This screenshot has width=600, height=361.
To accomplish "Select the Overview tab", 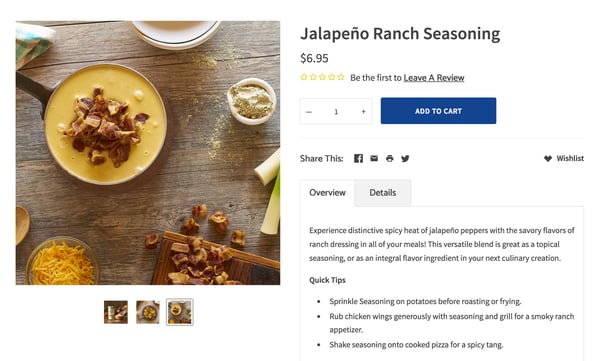I will click(x=328, y=193).
